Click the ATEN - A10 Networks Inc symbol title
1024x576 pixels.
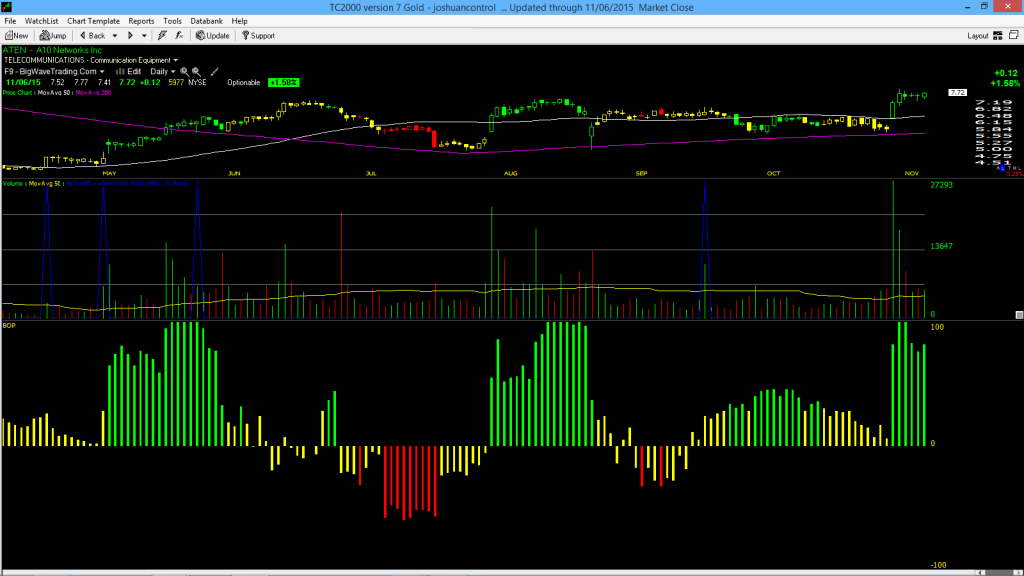52,50
